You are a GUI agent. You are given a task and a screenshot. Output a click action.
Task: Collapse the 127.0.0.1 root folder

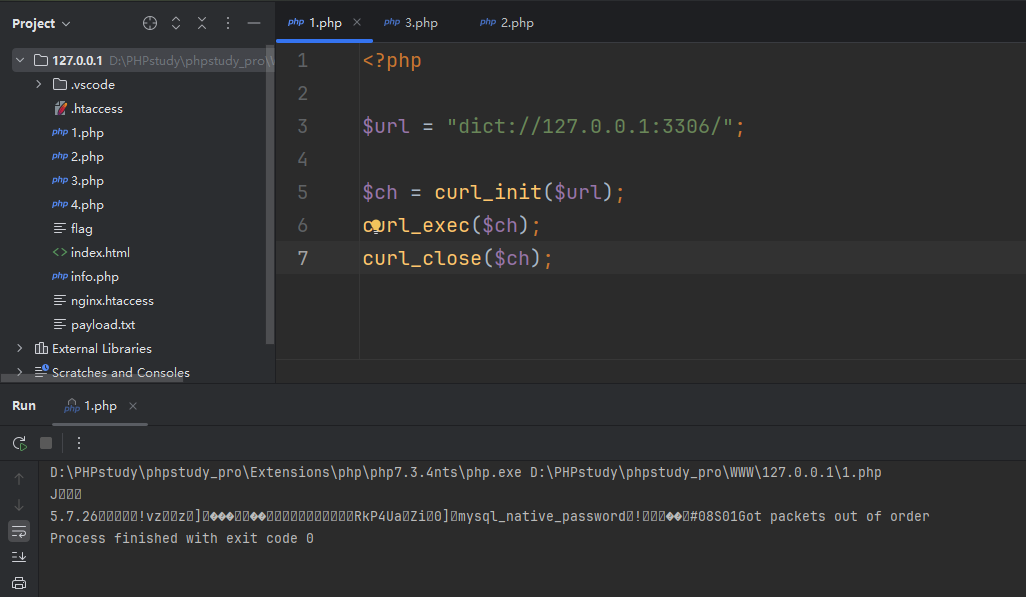click(x=19, y=61)
